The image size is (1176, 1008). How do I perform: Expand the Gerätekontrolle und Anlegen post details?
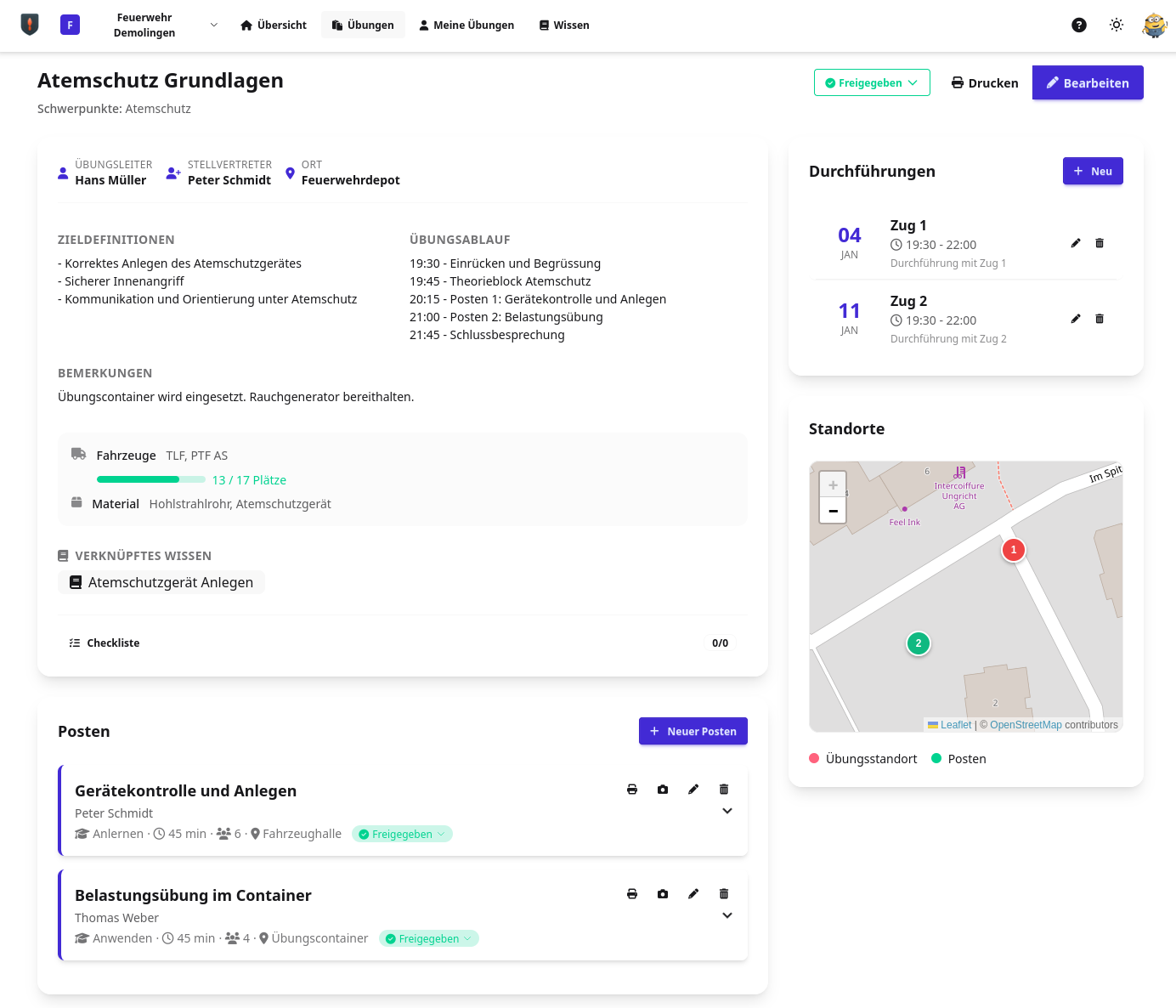click(727, 811)
